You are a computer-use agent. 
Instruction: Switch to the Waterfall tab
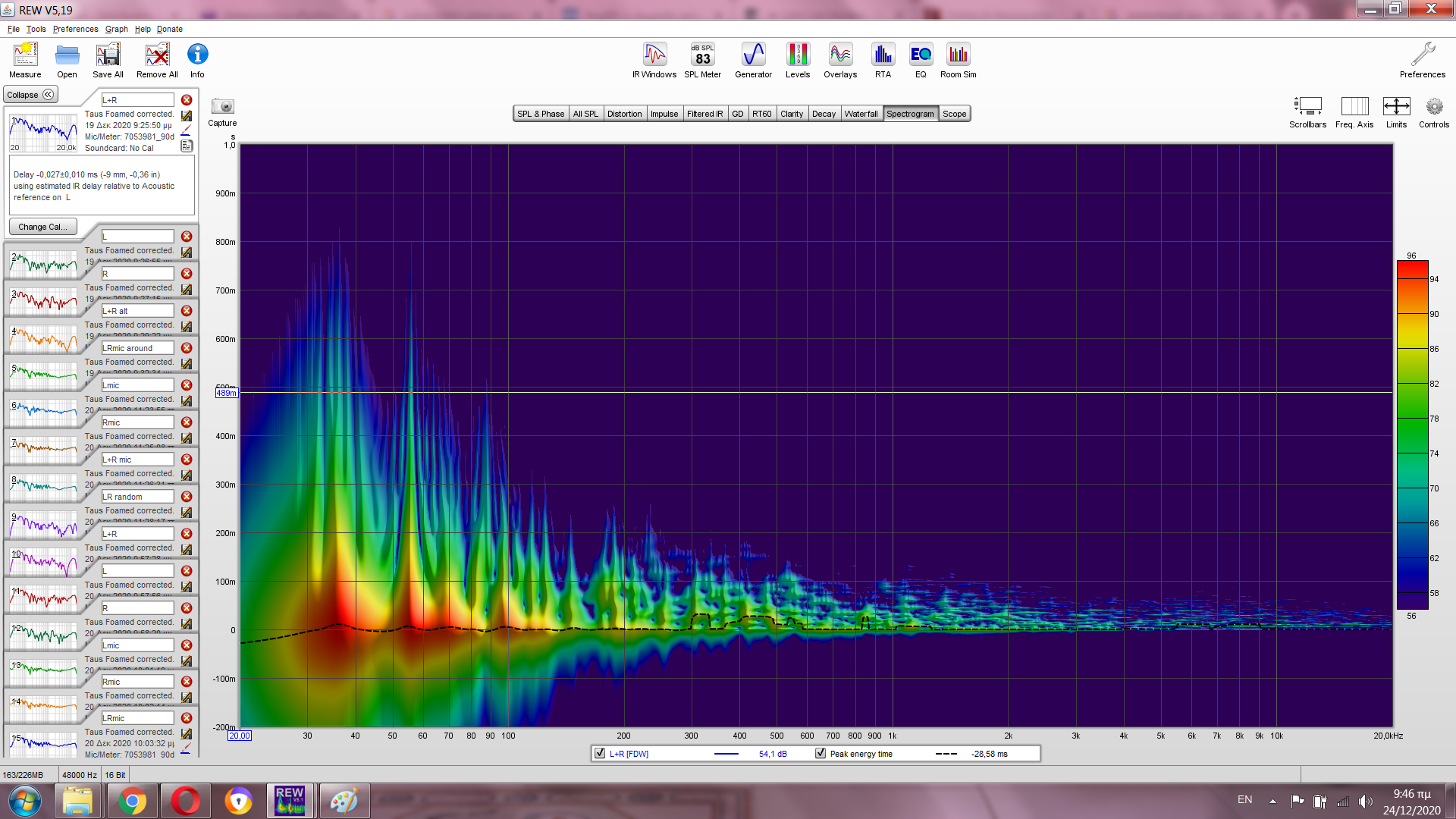coord(861,114)
